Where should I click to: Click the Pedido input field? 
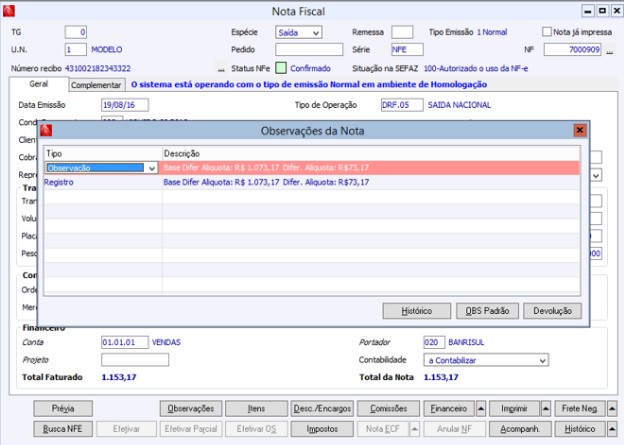309,49
